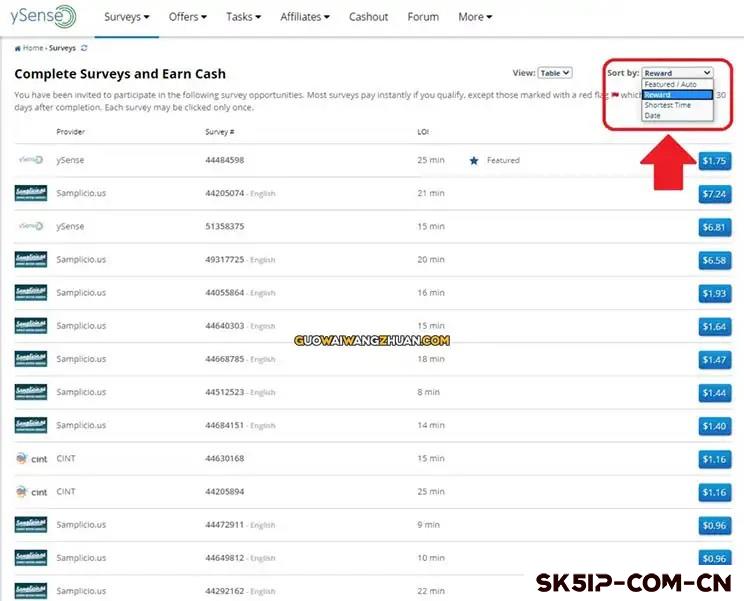Click Samplicio logo for survey 44512523
The image size is (744, 601).
(x=31, y=392)
